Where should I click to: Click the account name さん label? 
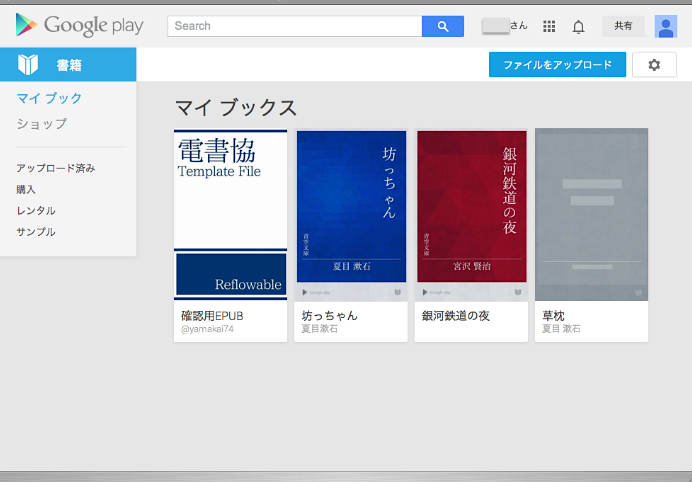[519, 26]
